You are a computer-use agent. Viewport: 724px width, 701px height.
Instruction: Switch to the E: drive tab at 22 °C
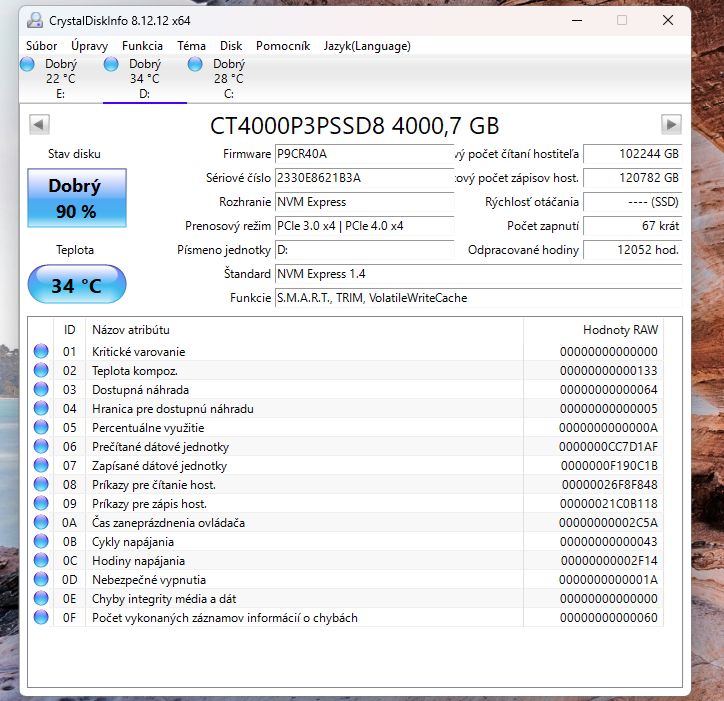coord(60,79)
